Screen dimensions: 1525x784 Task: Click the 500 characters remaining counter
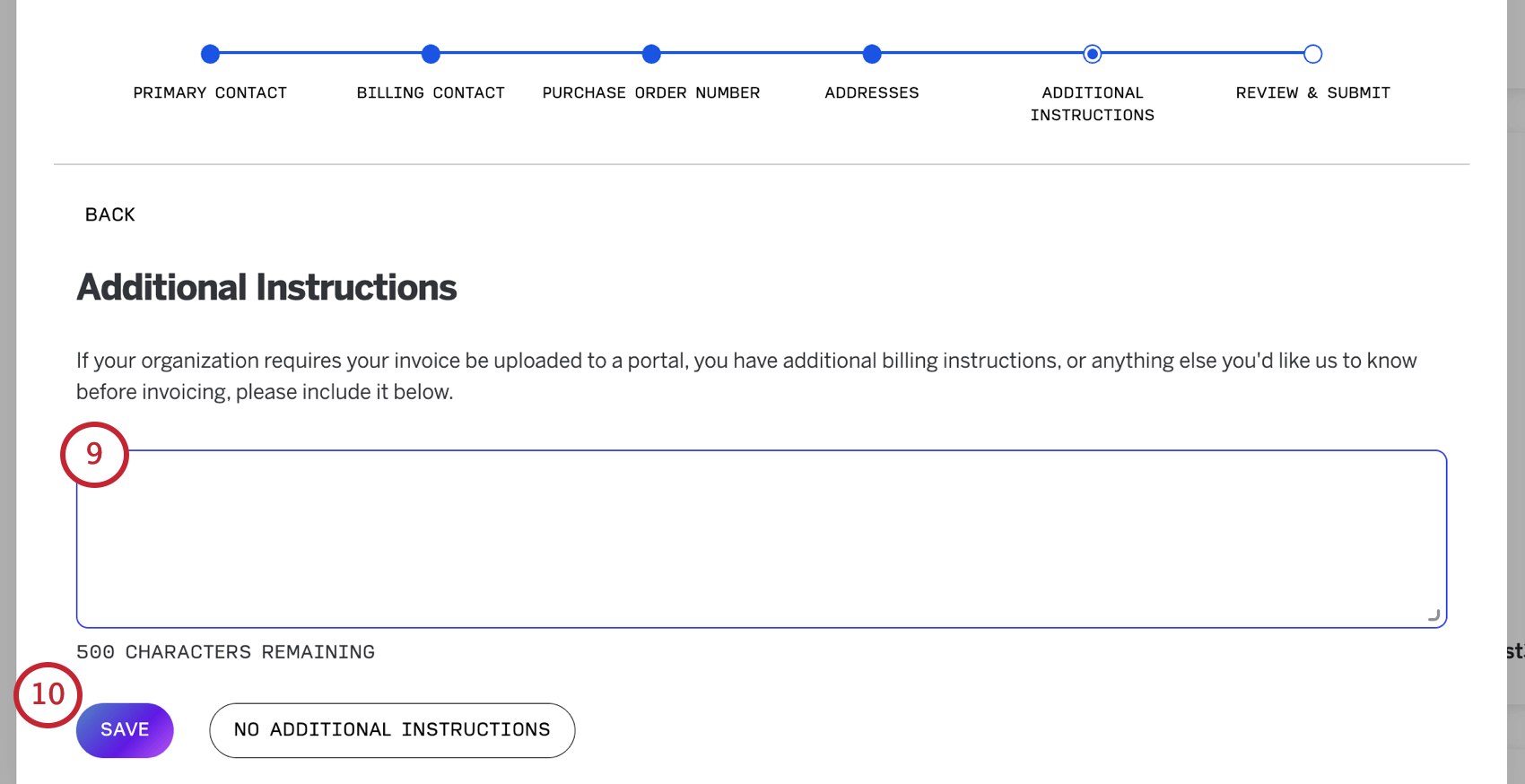225,652
